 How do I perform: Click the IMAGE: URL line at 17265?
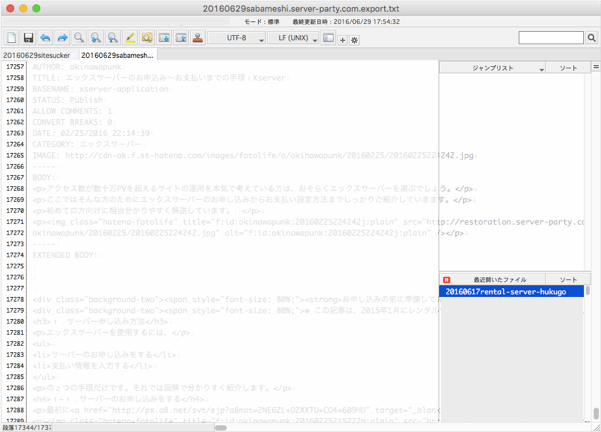253,156
